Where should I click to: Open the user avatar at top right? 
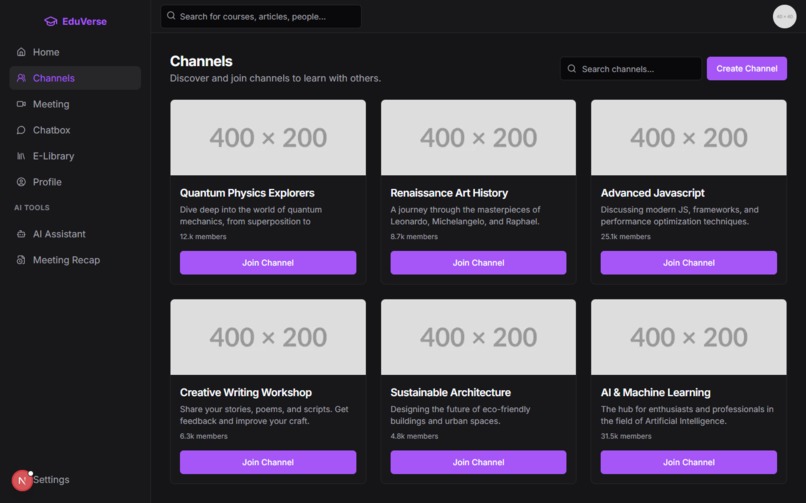[x=784, y=16]
